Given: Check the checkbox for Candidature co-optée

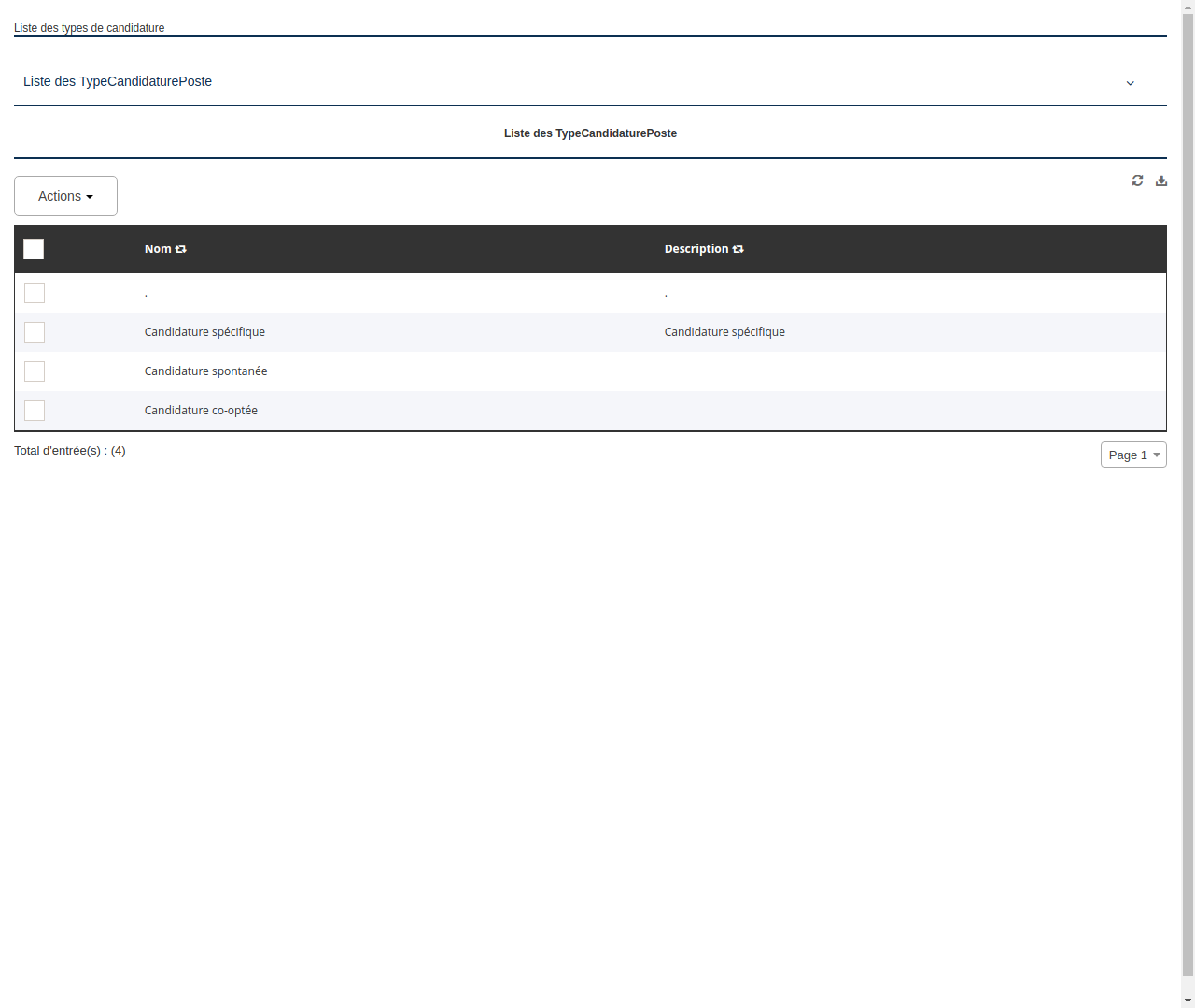Looking at the screenshot, I should 35,411.
